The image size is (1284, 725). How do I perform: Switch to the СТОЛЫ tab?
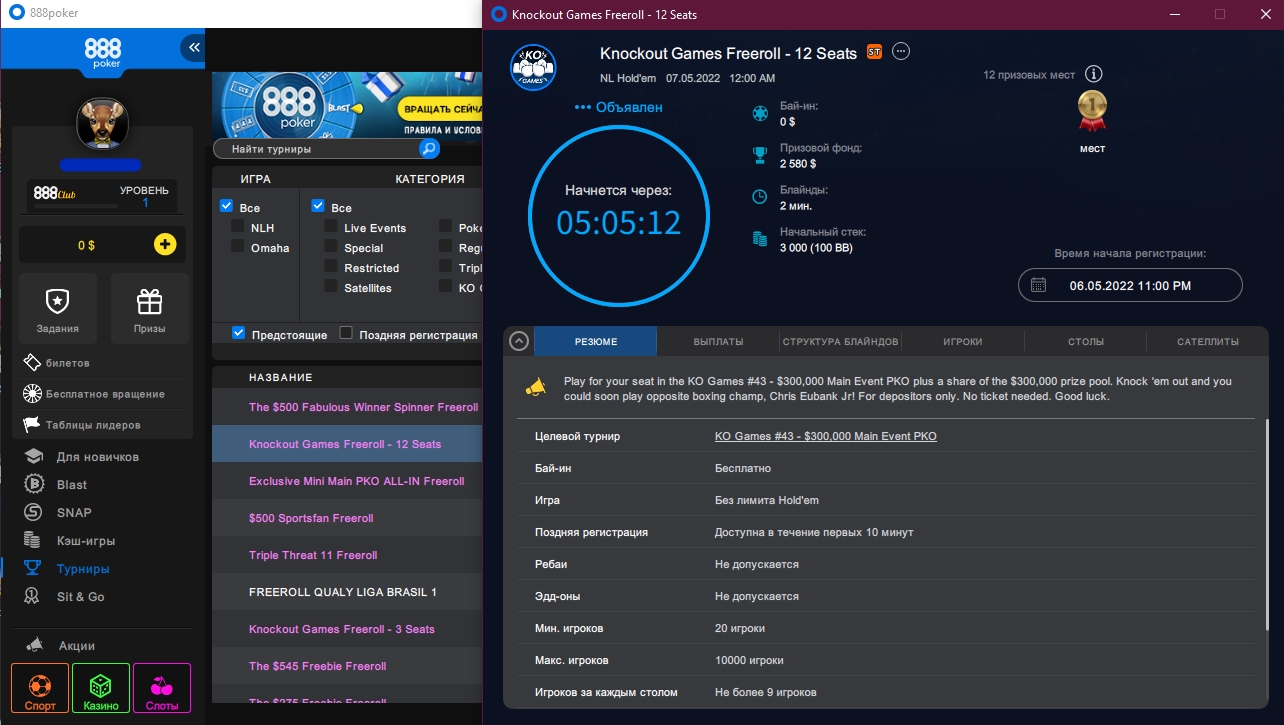pyautogui.click(x=1086, y=341)
